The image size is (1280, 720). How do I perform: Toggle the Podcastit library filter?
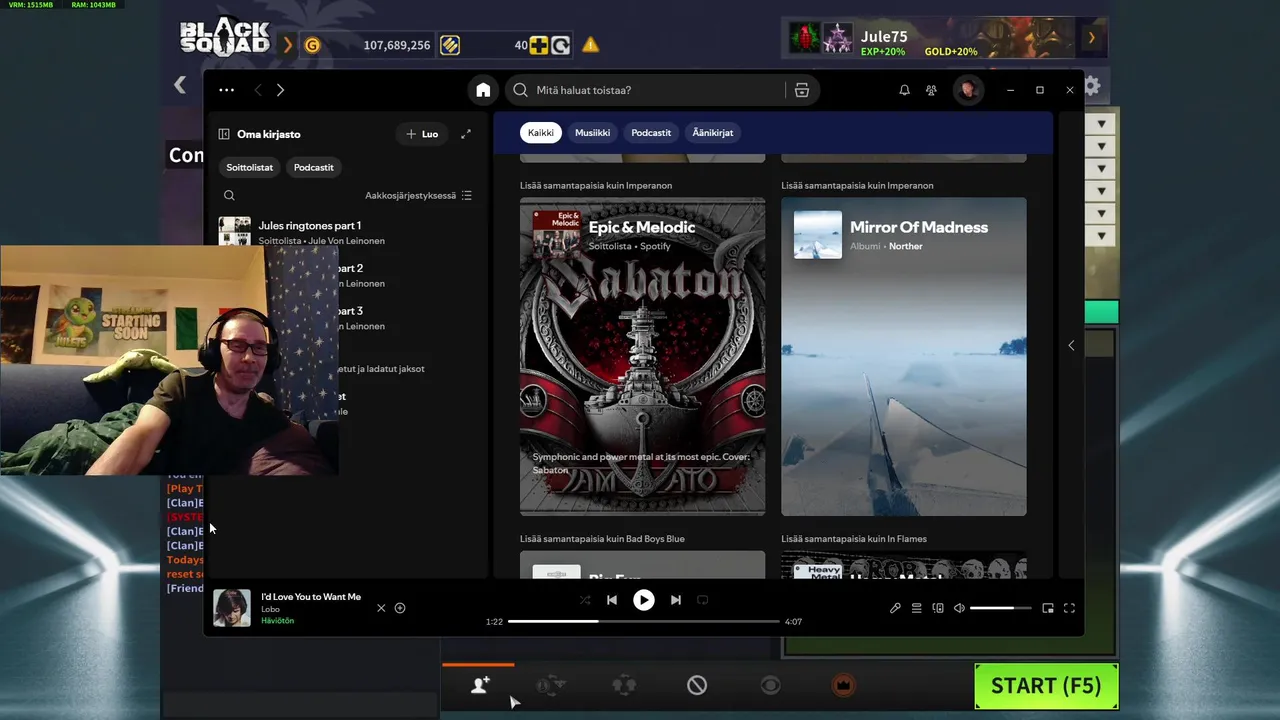(x=314, y=167)
